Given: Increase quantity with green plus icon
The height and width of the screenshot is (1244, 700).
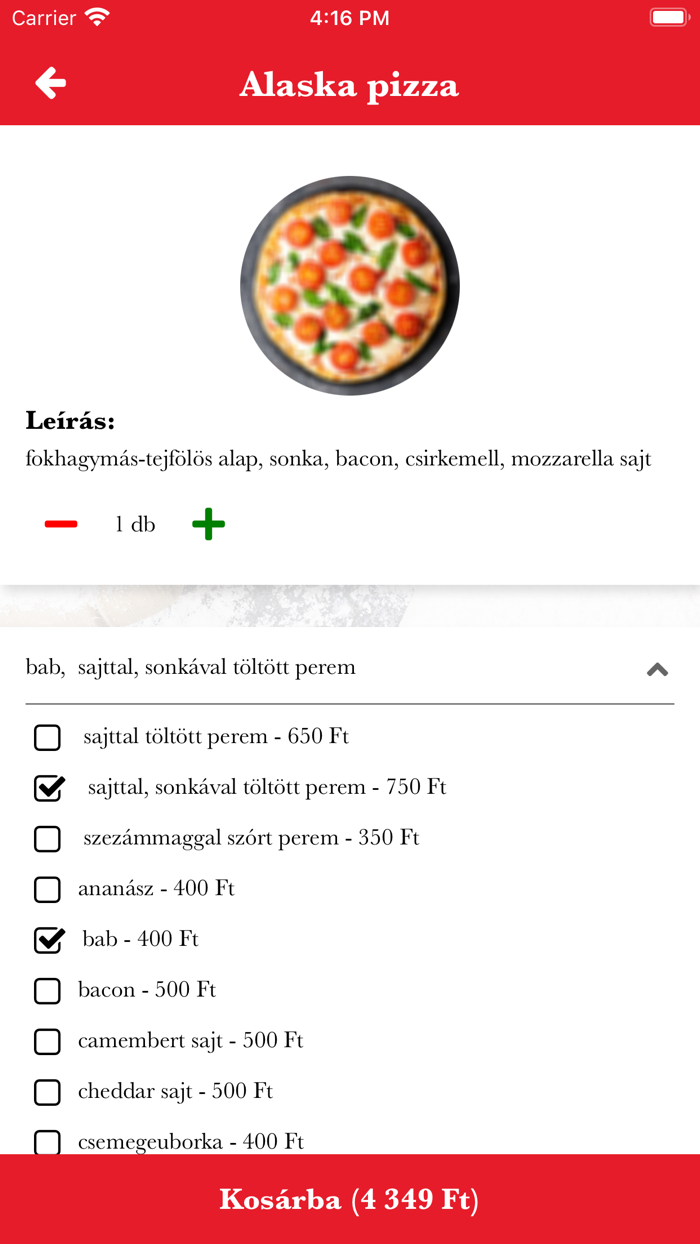Looking at the screenshot, I should [x=208, y=524].
